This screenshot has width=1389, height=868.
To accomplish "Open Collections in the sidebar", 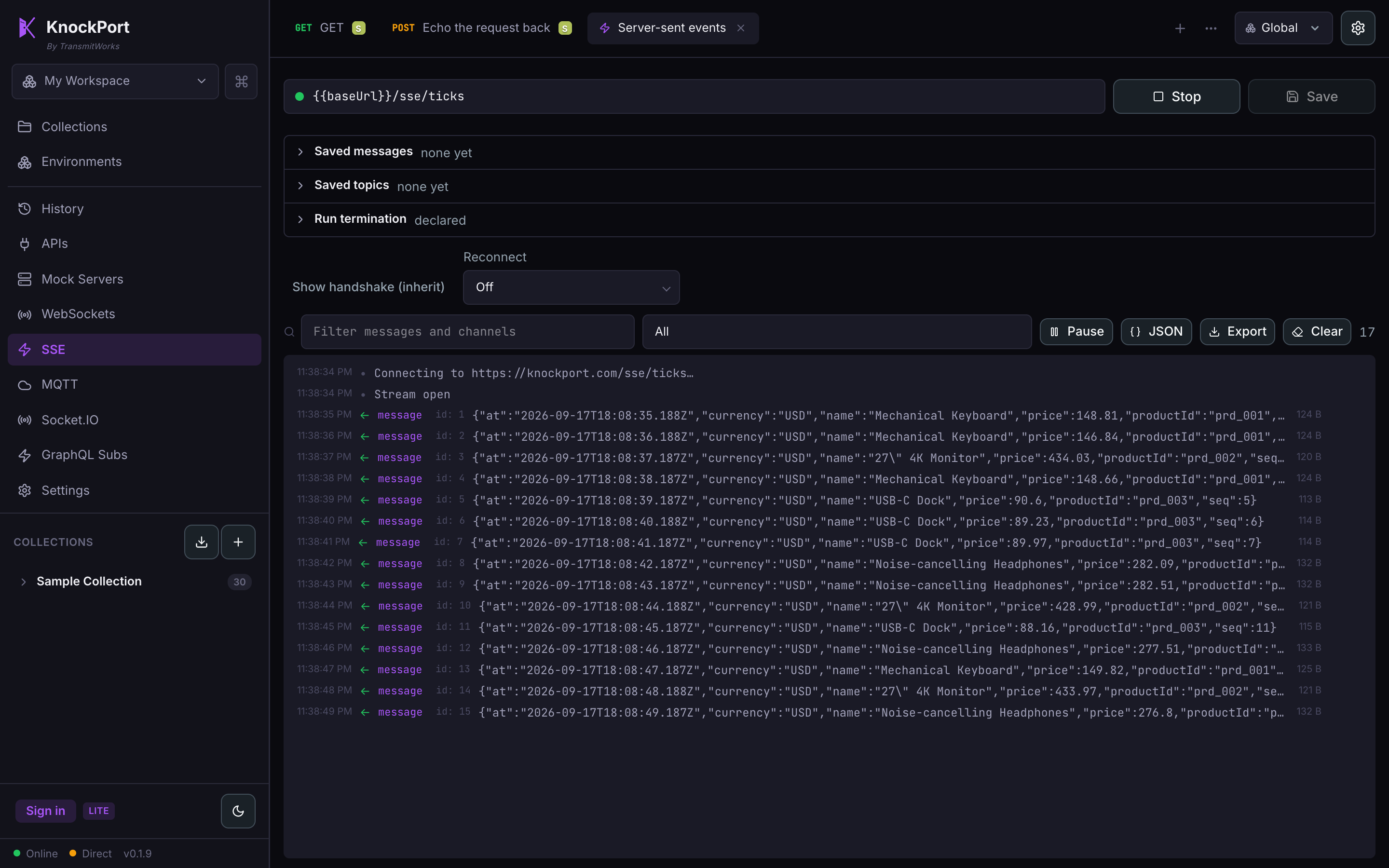I will point(134,127).
